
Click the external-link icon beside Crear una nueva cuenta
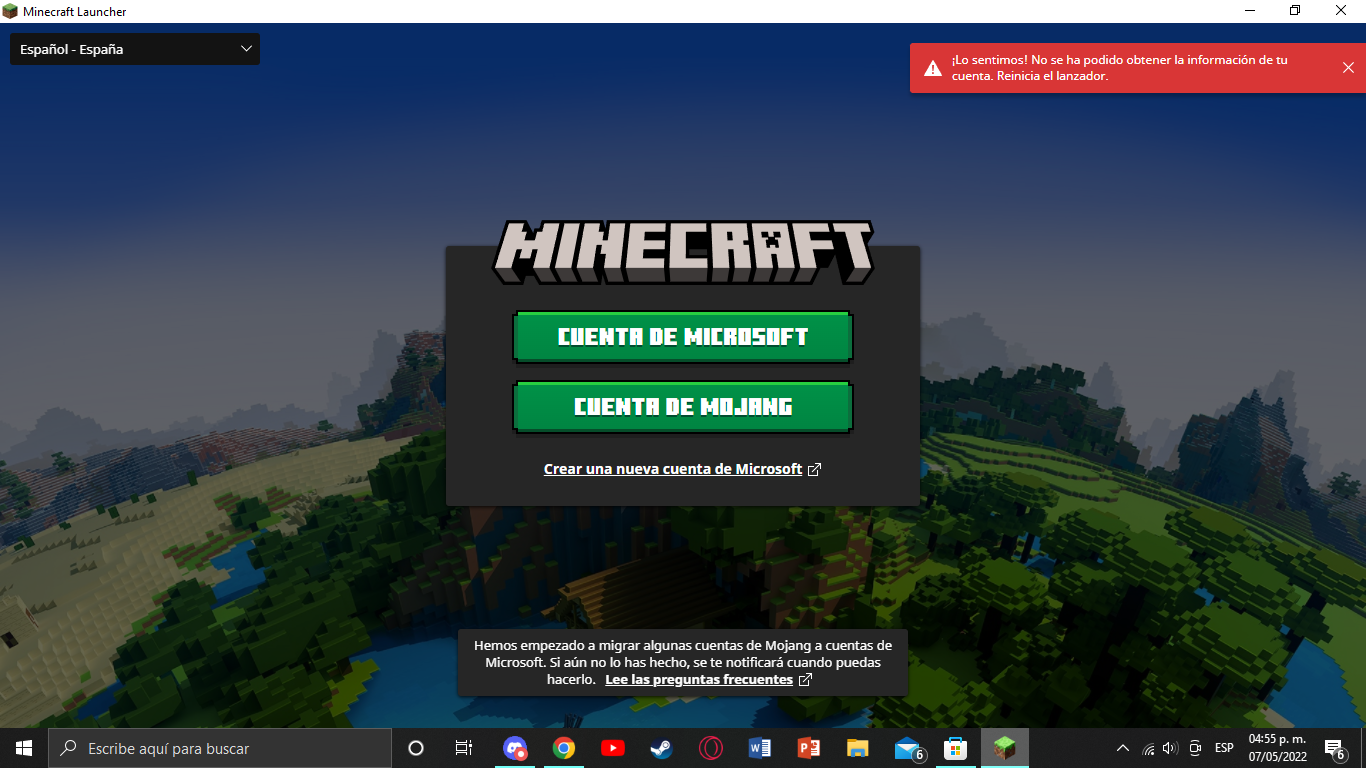(x=814, y=469)
